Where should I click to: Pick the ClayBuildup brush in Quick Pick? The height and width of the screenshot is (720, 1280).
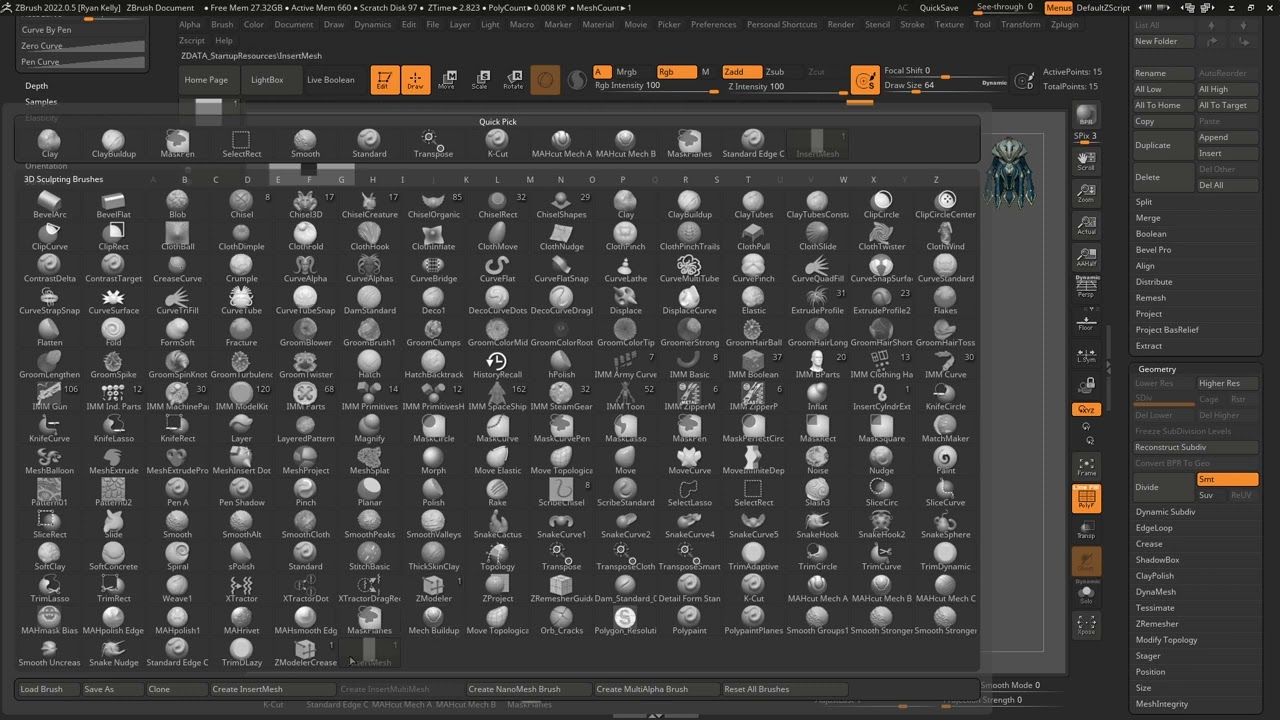tap(113, 144)
